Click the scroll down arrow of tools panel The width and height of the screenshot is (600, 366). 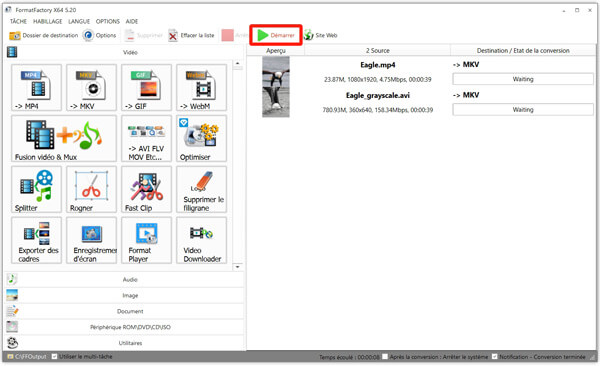[238, 267]
